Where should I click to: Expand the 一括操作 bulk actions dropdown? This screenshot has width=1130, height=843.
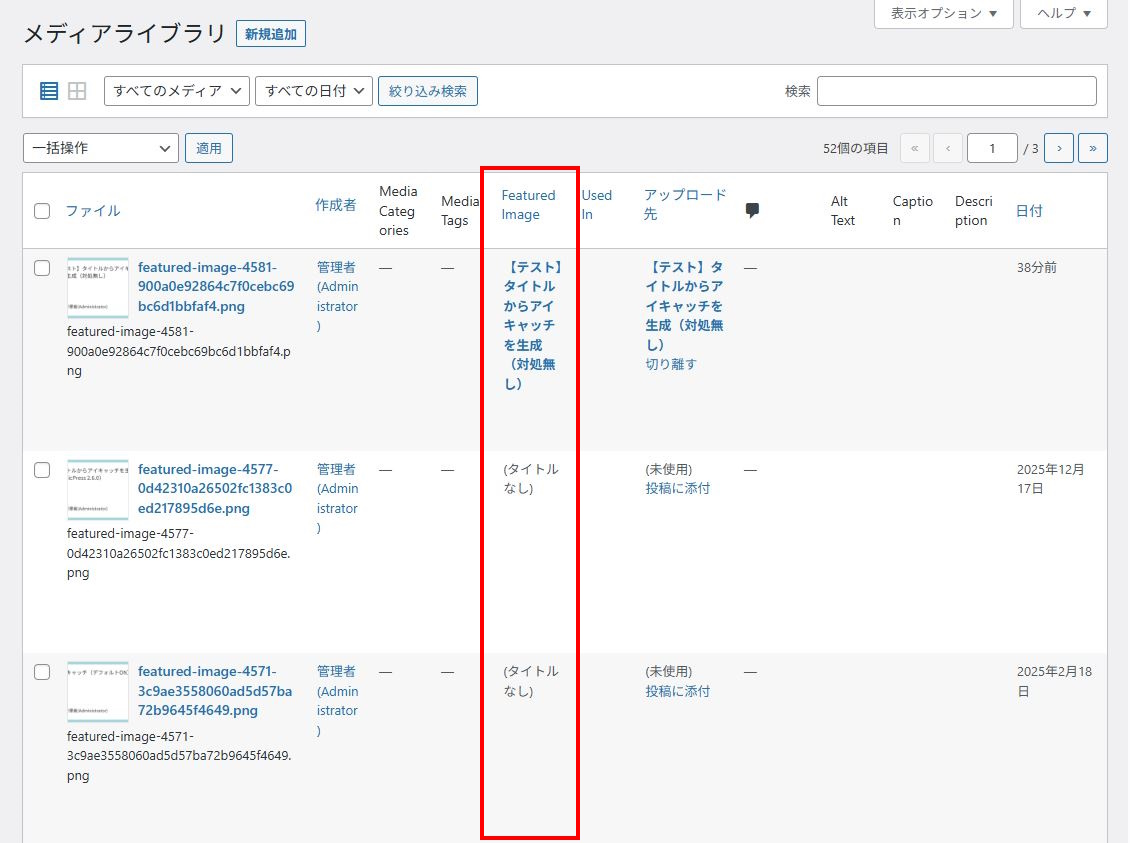[x=100, y=148]
